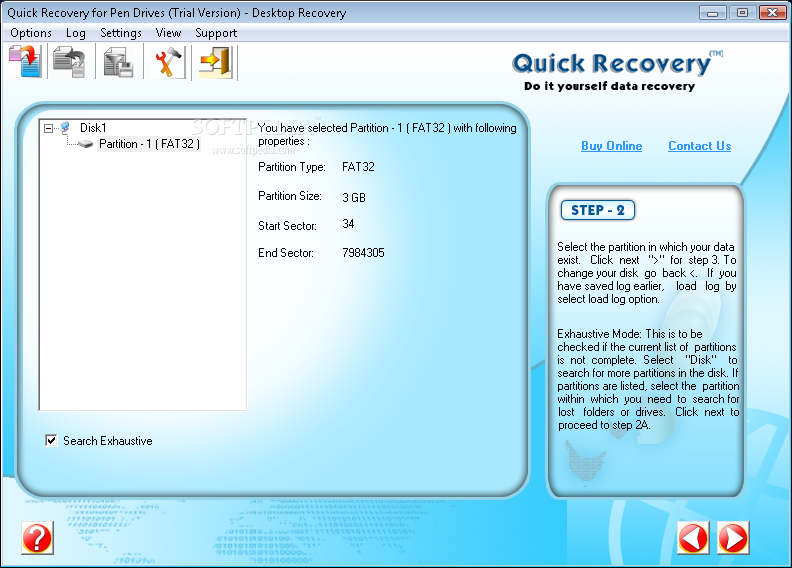Click the Partition Type value FAT32
The width and height of the screenshot is (792, 568).
[x=358, y=167]
